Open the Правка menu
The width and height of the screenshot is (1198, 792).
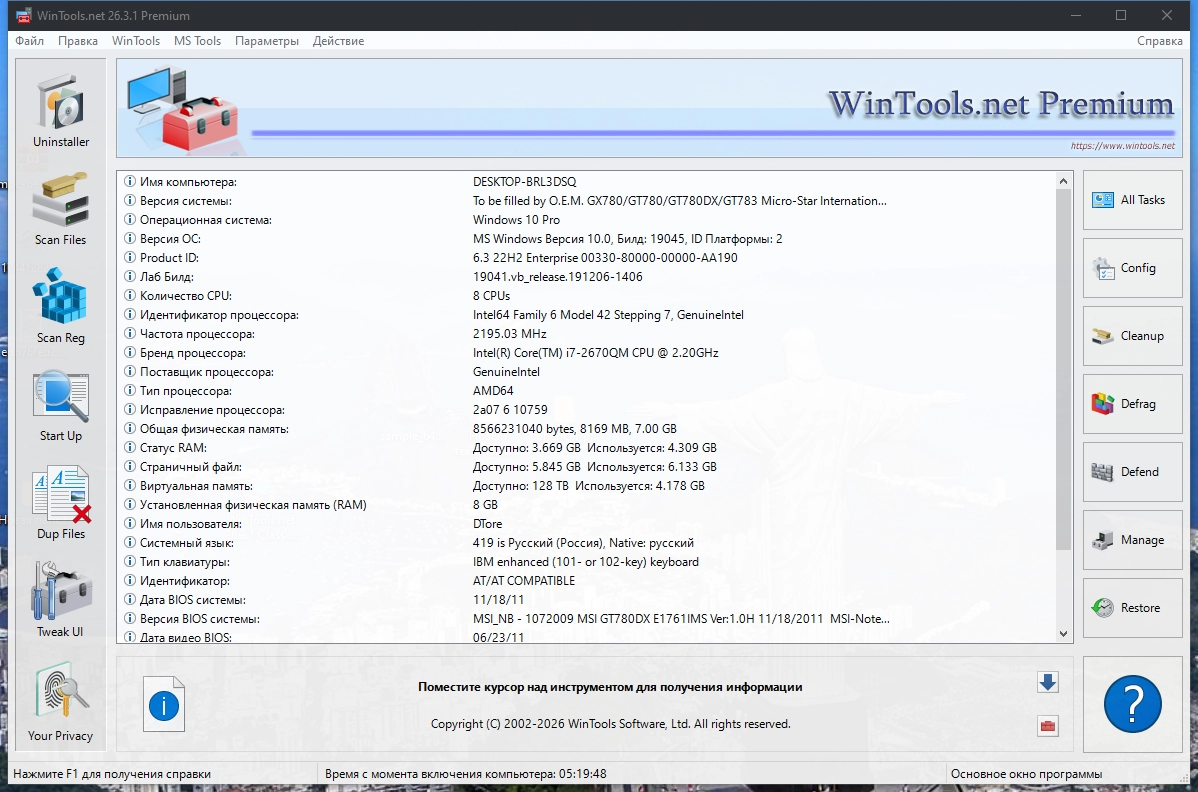[x=78, y=41]
